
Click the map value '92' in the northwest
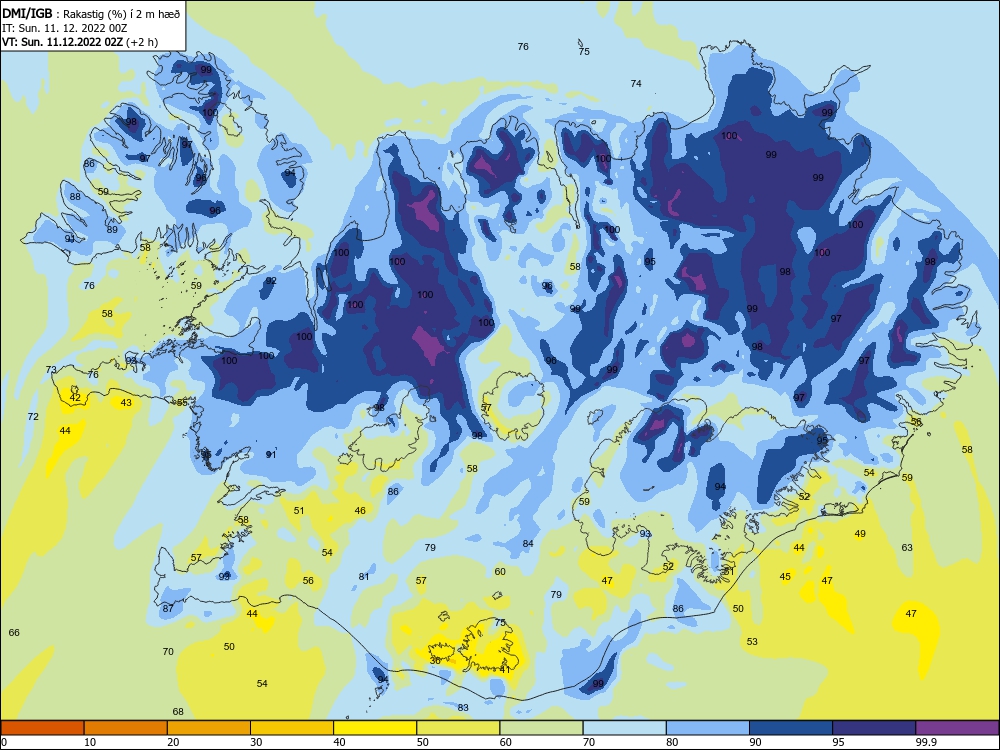coord(271,281)
